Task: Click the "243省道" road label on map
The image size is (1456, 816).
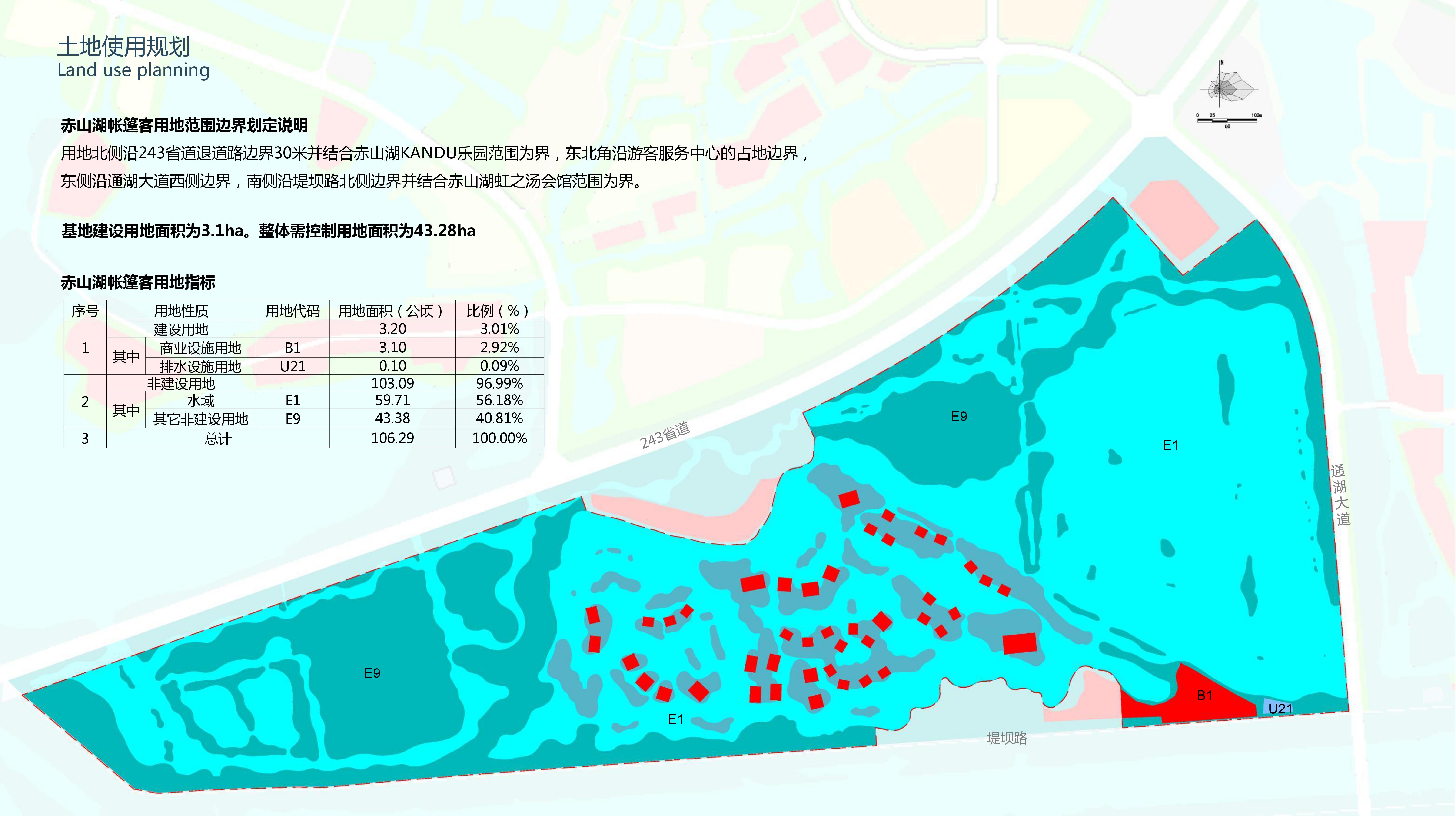Action: coord(665,435)
